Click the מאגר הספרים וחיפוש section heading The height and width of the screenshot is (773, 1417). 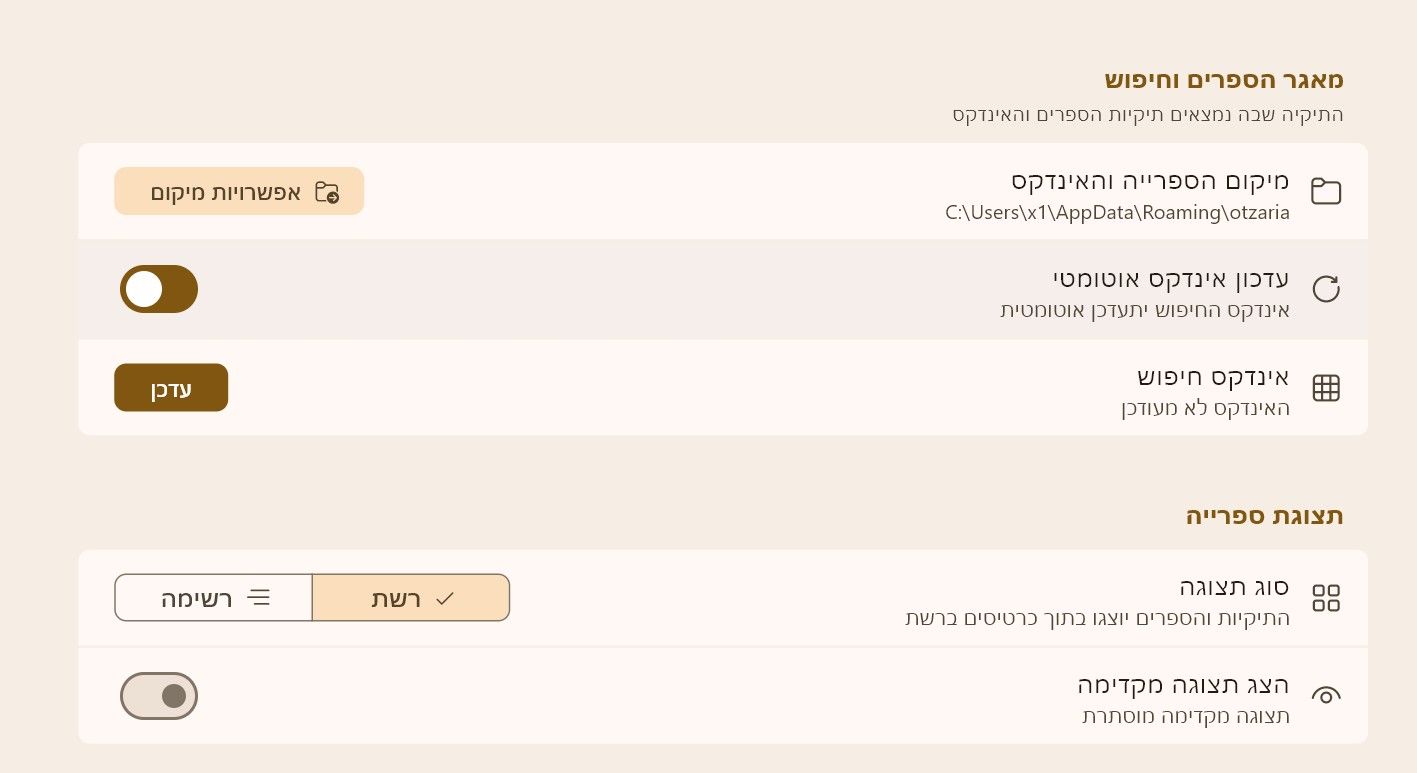1224,79
